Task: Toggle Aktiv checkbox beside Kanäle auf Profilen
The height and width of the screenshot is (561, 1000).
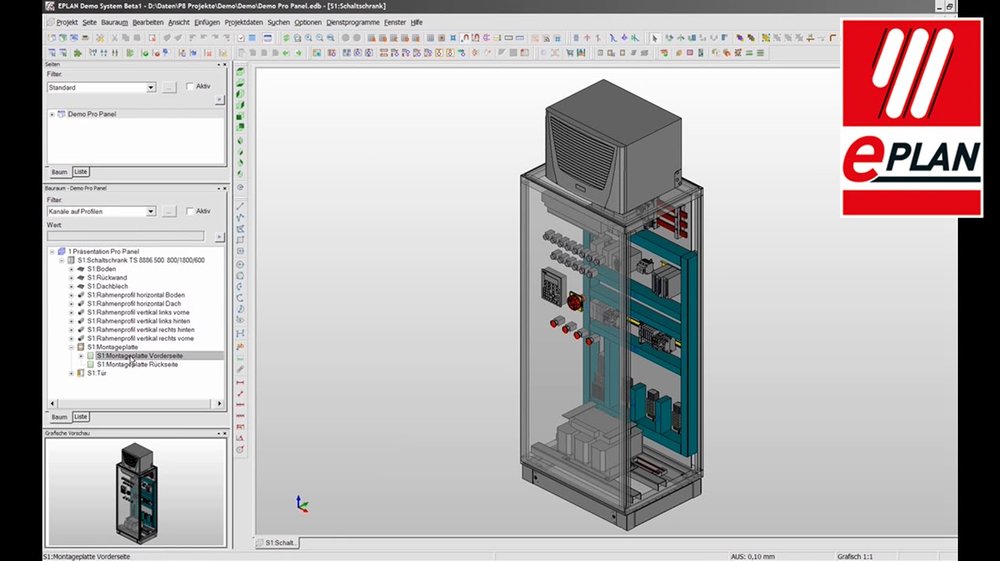Action: click(190, 212)
